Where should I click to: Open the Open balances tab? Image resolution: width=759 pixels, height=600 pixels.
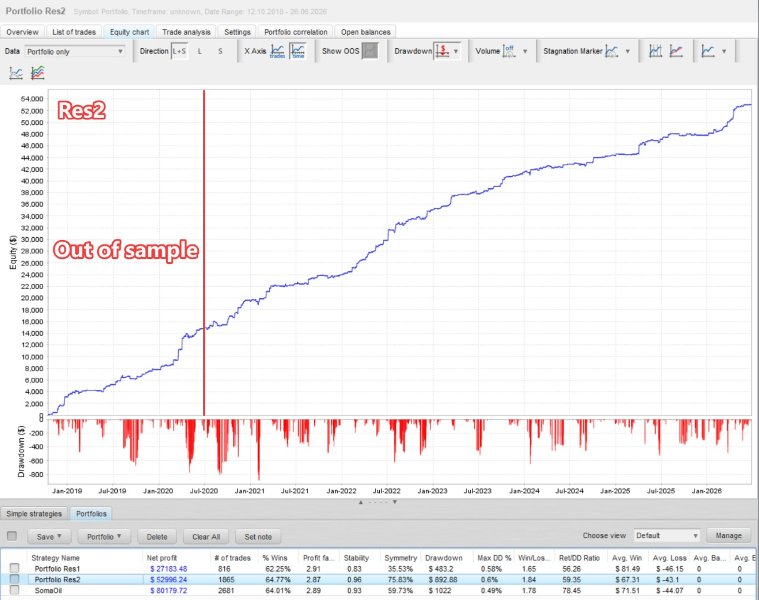(x=365, y=32)
